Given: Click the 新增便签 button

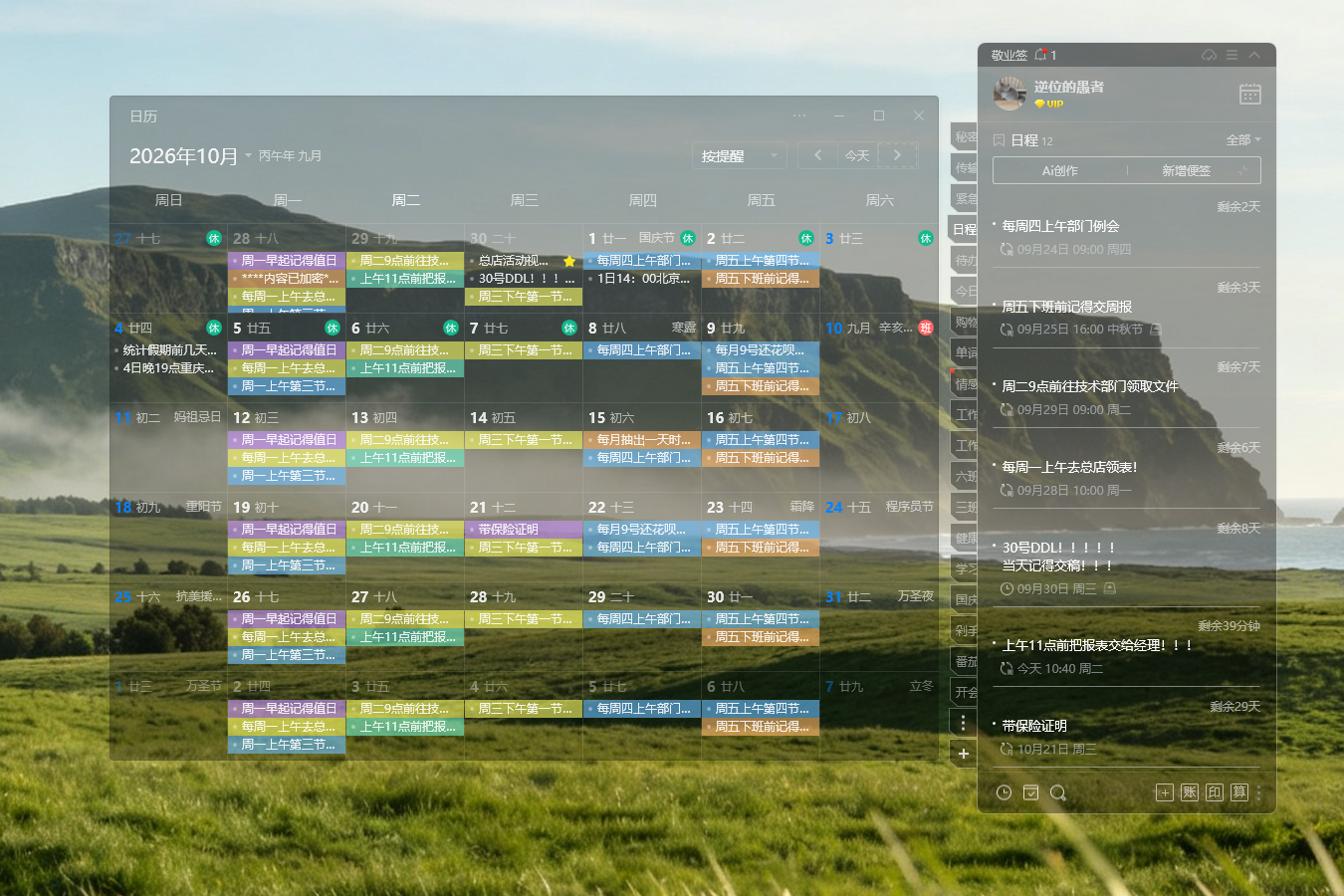Looking at the screenshot, I should 1186,170.
